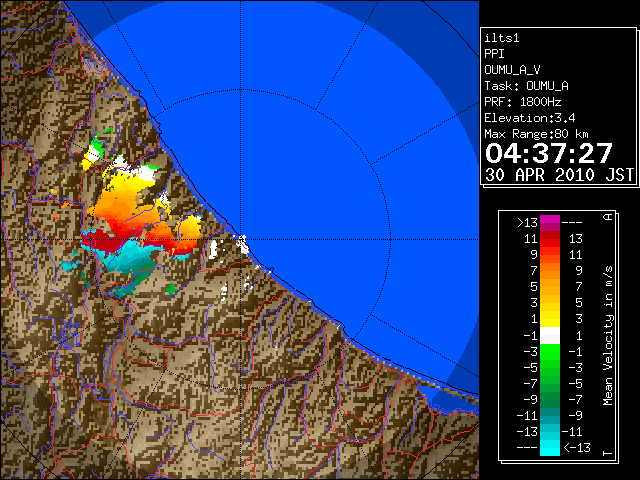Click the white -1 to 1 legend swatch
Viewport: 640px width, 480px height.
click(550, 336)
